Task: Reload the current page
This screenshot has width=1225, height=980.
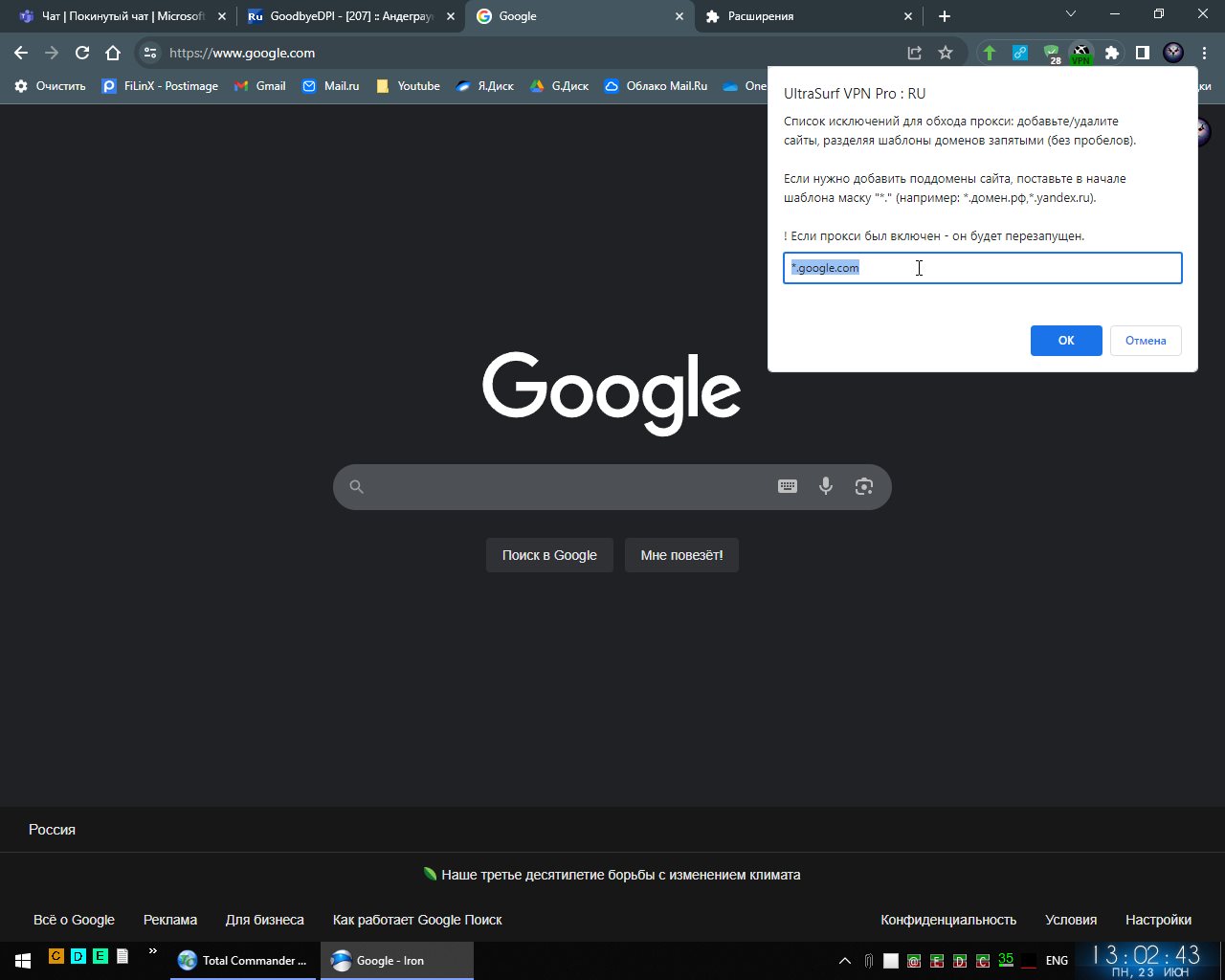Action: (82, 53)
